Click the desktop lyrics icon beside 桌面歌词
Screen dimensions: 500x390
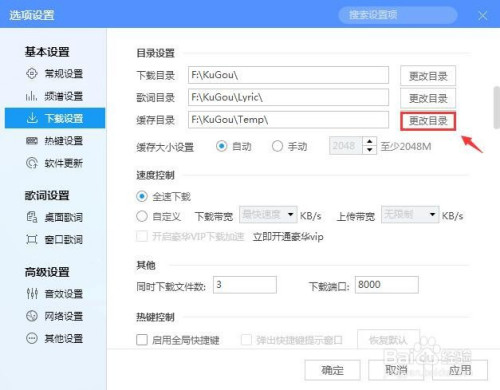pos(32,217)
